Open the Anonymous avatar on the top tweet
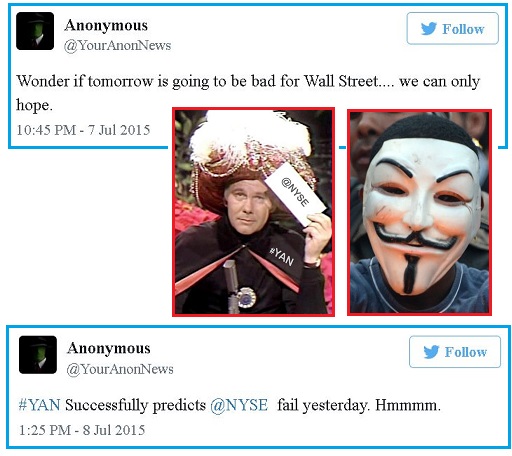512x456 pixels. pos(35,31)
